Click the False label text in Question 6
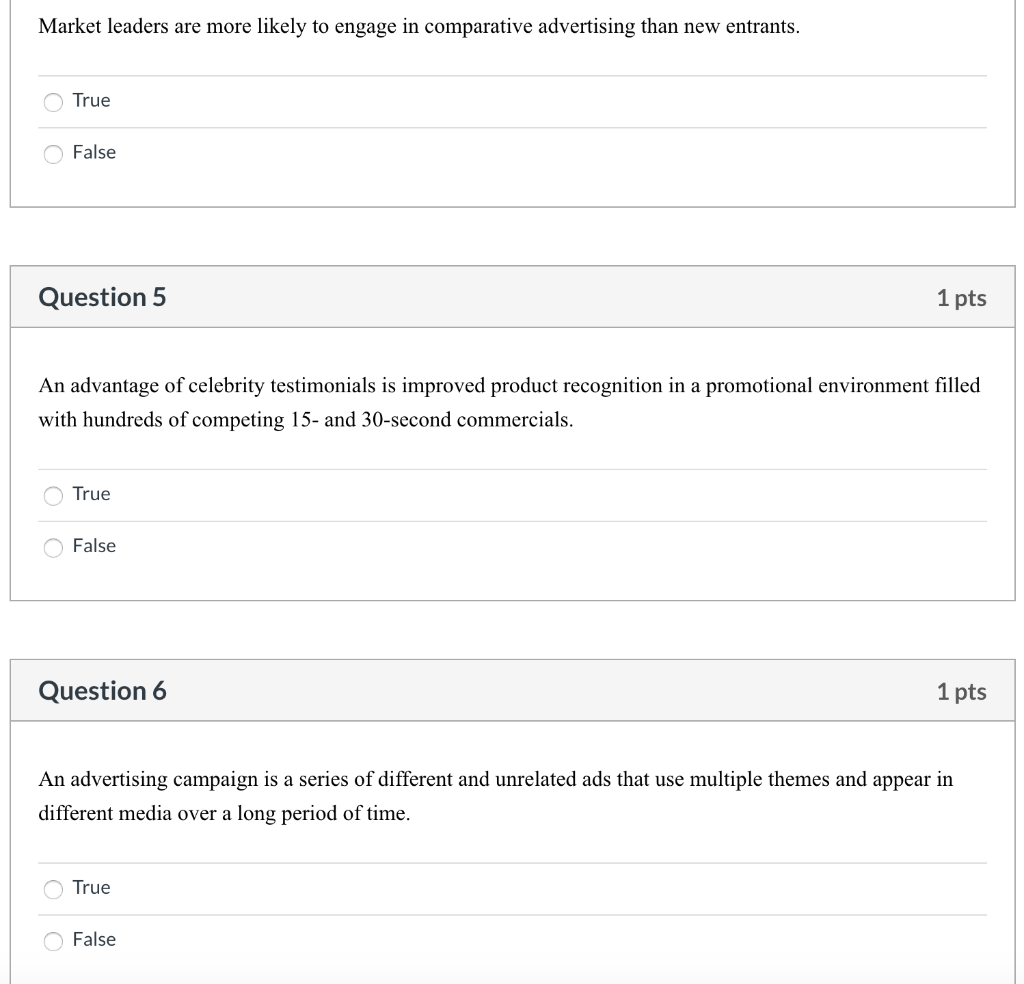 click(95, 939)
